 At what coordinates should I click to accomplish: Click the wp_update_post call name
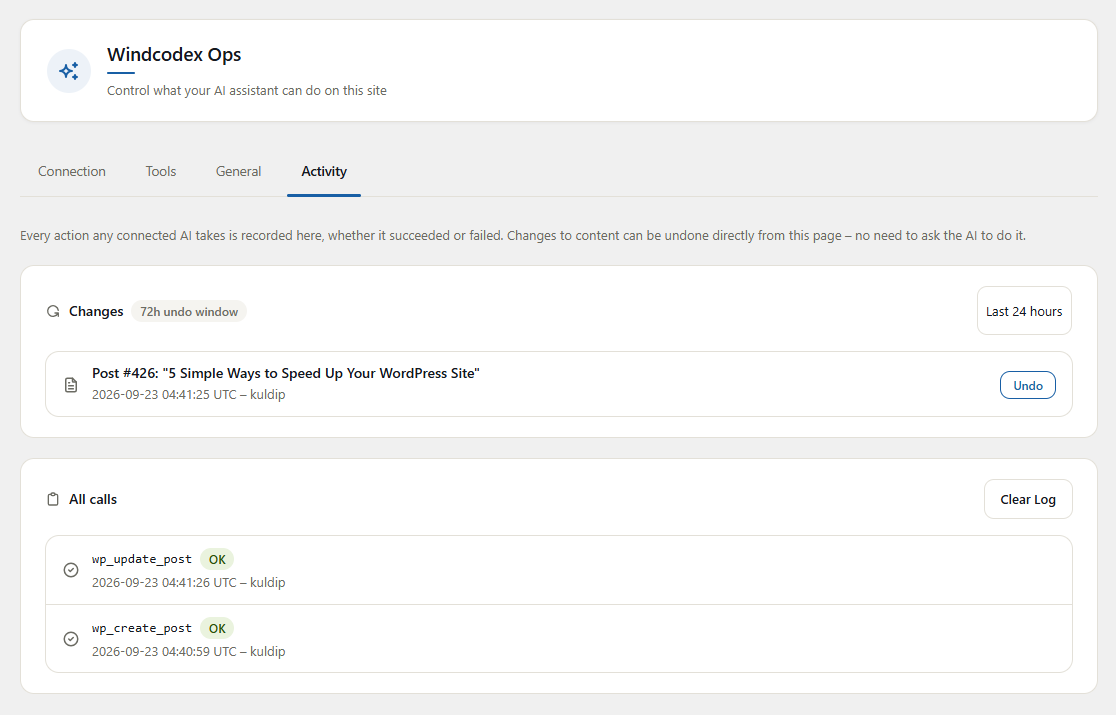(142, 559)
